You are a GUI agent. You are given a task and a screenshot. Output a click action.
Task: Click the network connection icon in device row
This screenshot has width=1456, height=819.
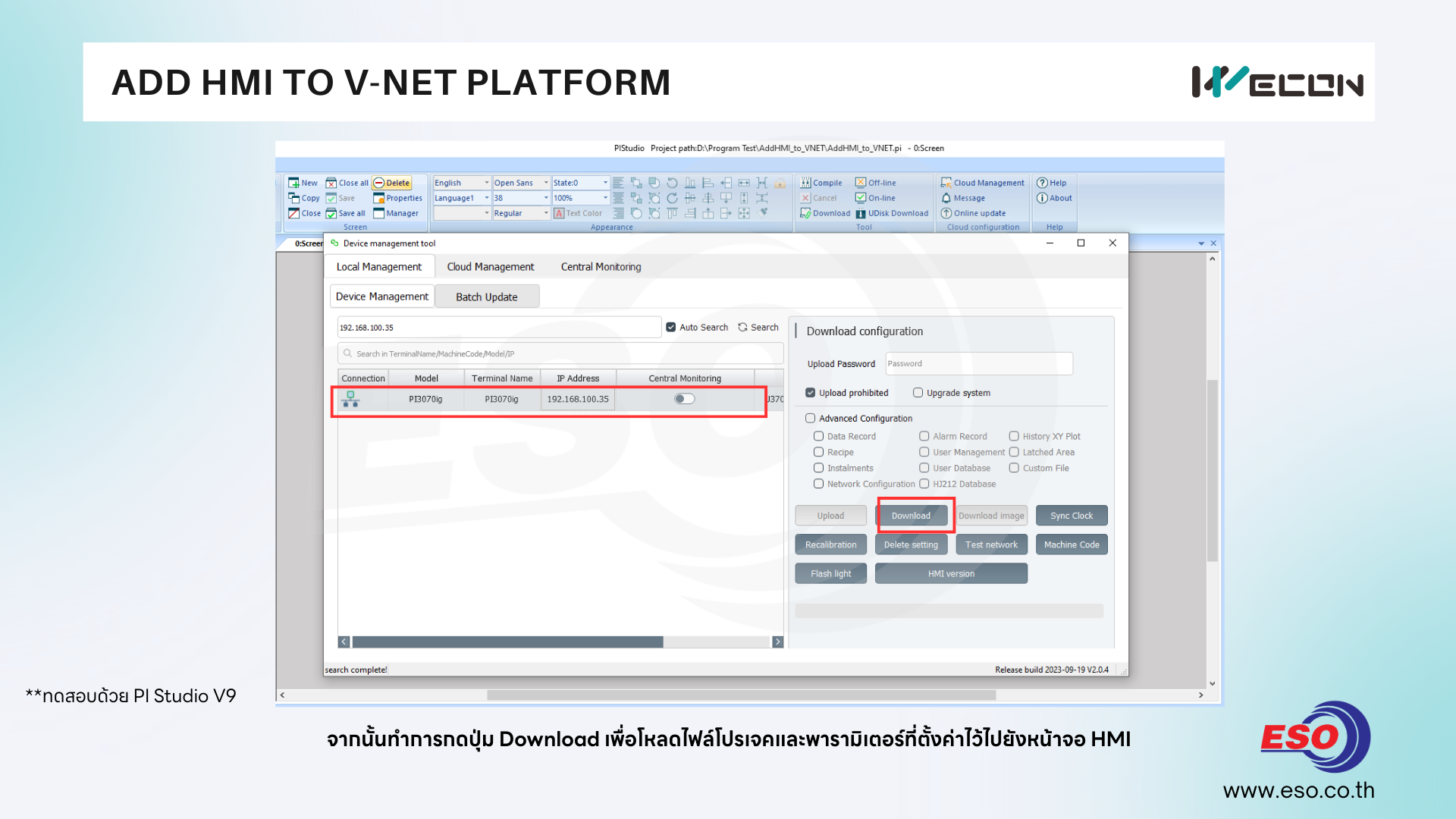(350, 399)
